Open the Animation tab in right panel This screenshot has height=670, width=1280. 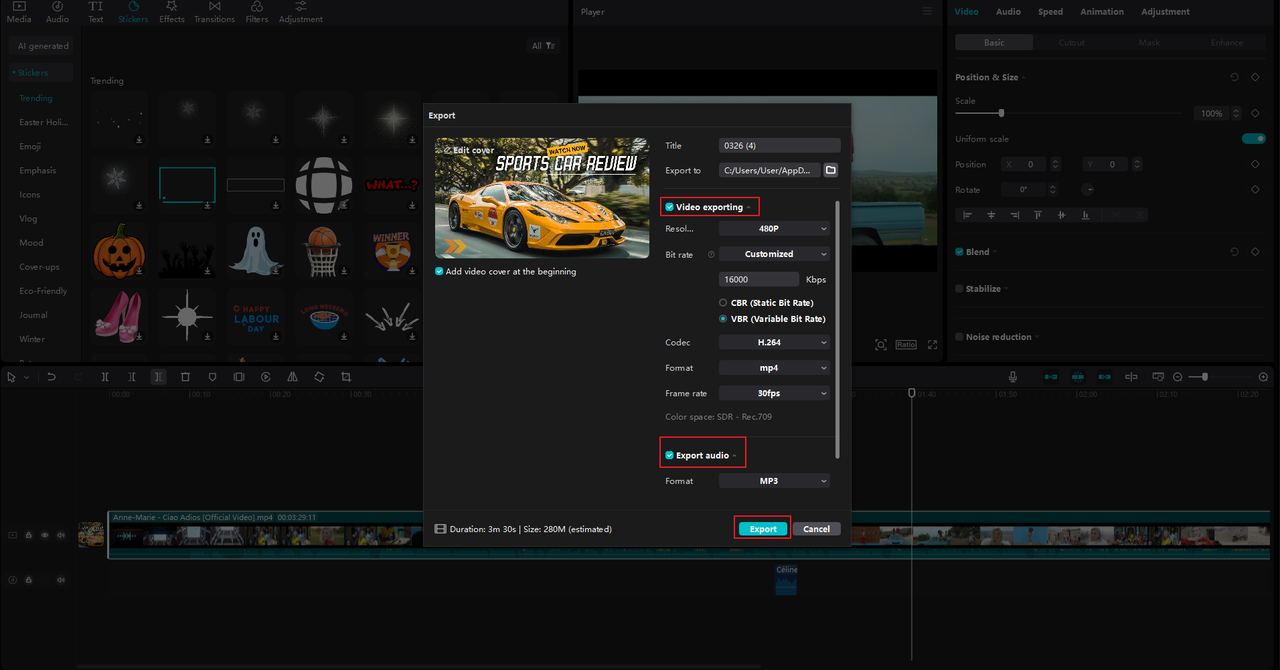click(1102, 12)
